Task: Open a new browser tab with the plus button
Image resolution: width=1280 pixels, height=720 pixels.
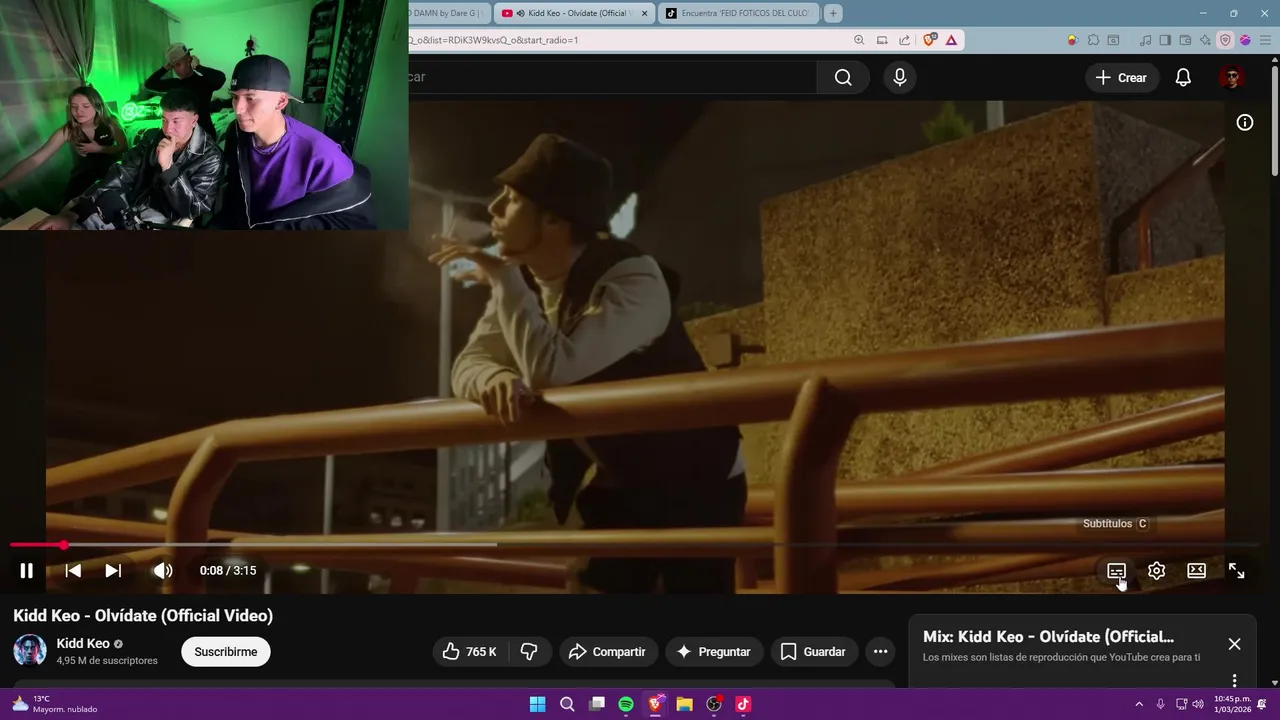Action: 833,13
